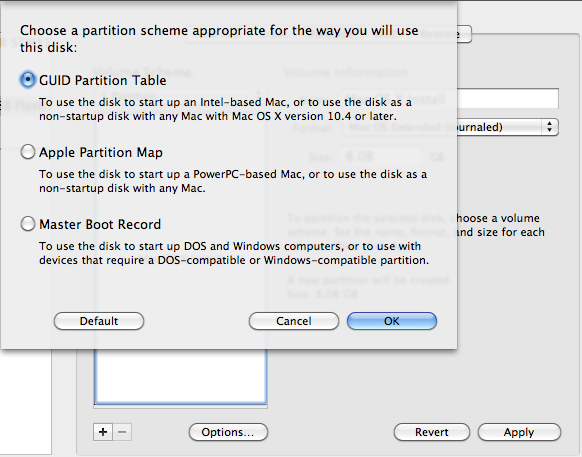This screenshot has width=582, height=457.
Task: Click the "GUID Partition Table" label text
Action: tap(103, 80)
